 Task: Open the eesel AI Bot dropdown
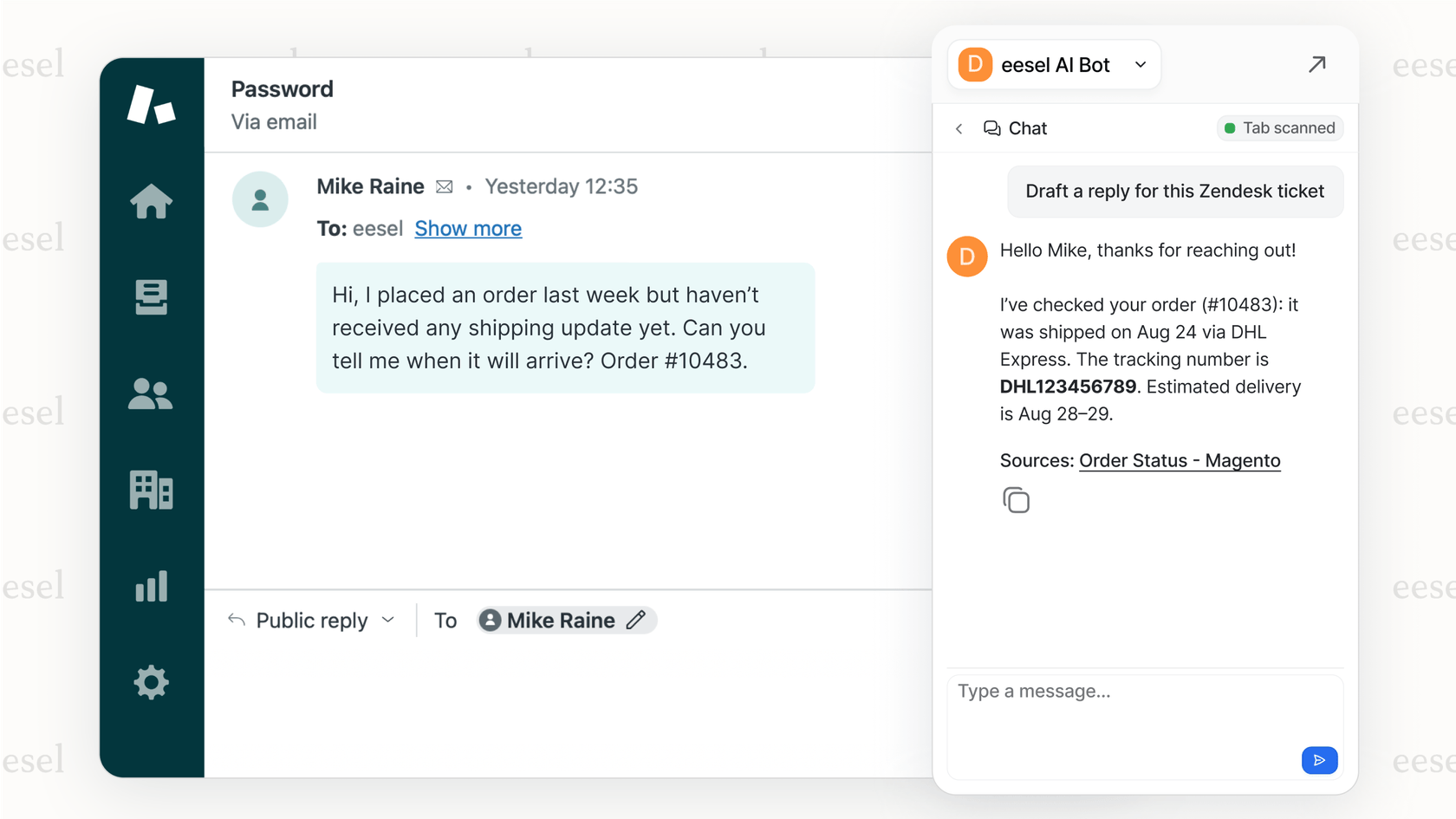[1141, 64]
